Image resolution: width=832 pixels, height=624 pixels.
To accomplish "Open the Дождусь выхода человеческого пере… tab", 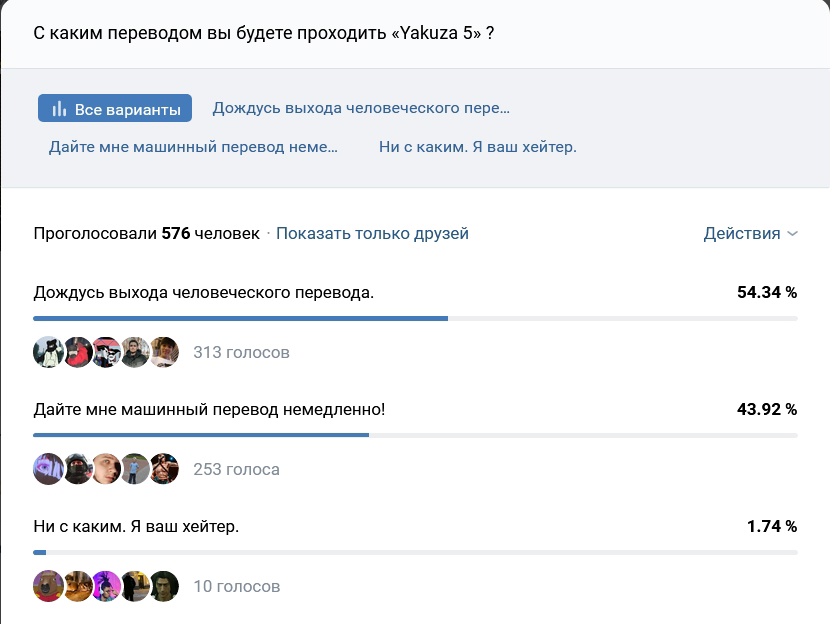I will coord(361,108).
